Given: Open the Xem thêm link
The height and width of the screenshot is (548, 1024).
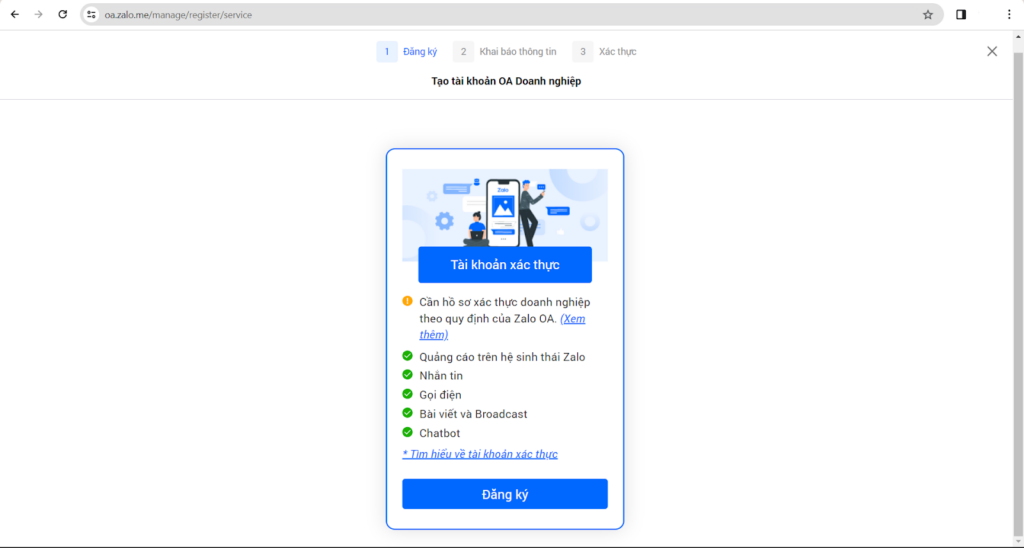Looking at the screenshot, I should [572, 319].
